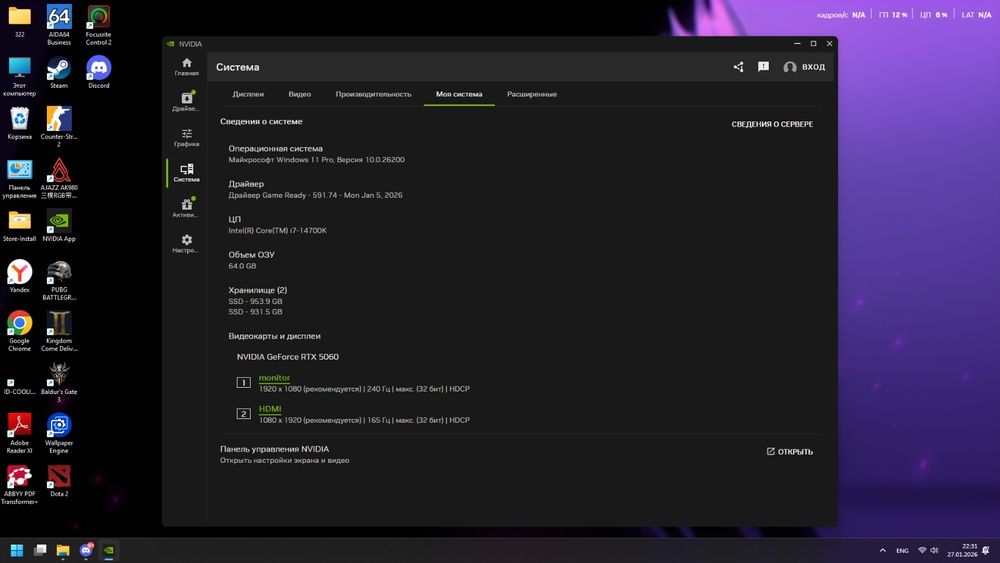The width and height of the screenshot is (1000, 563).
Task: Click the share icon in NVIDIA header
Action: tap(739, 66)
